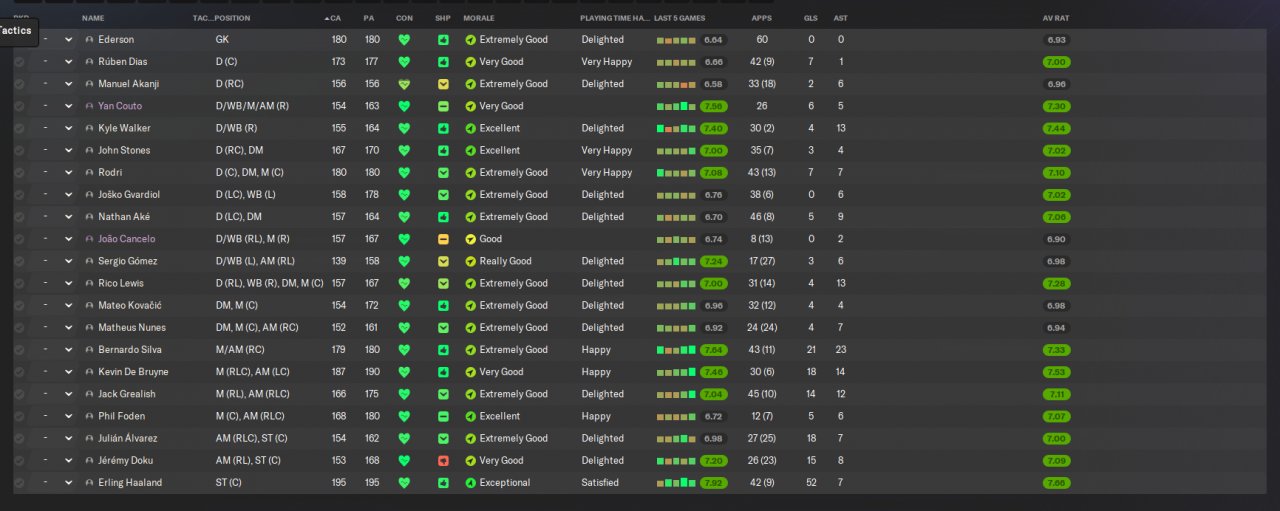Click the player info icon beside Rúben Dias
The width and height of the screenshot is (1280, 511).
pos(89,62)
